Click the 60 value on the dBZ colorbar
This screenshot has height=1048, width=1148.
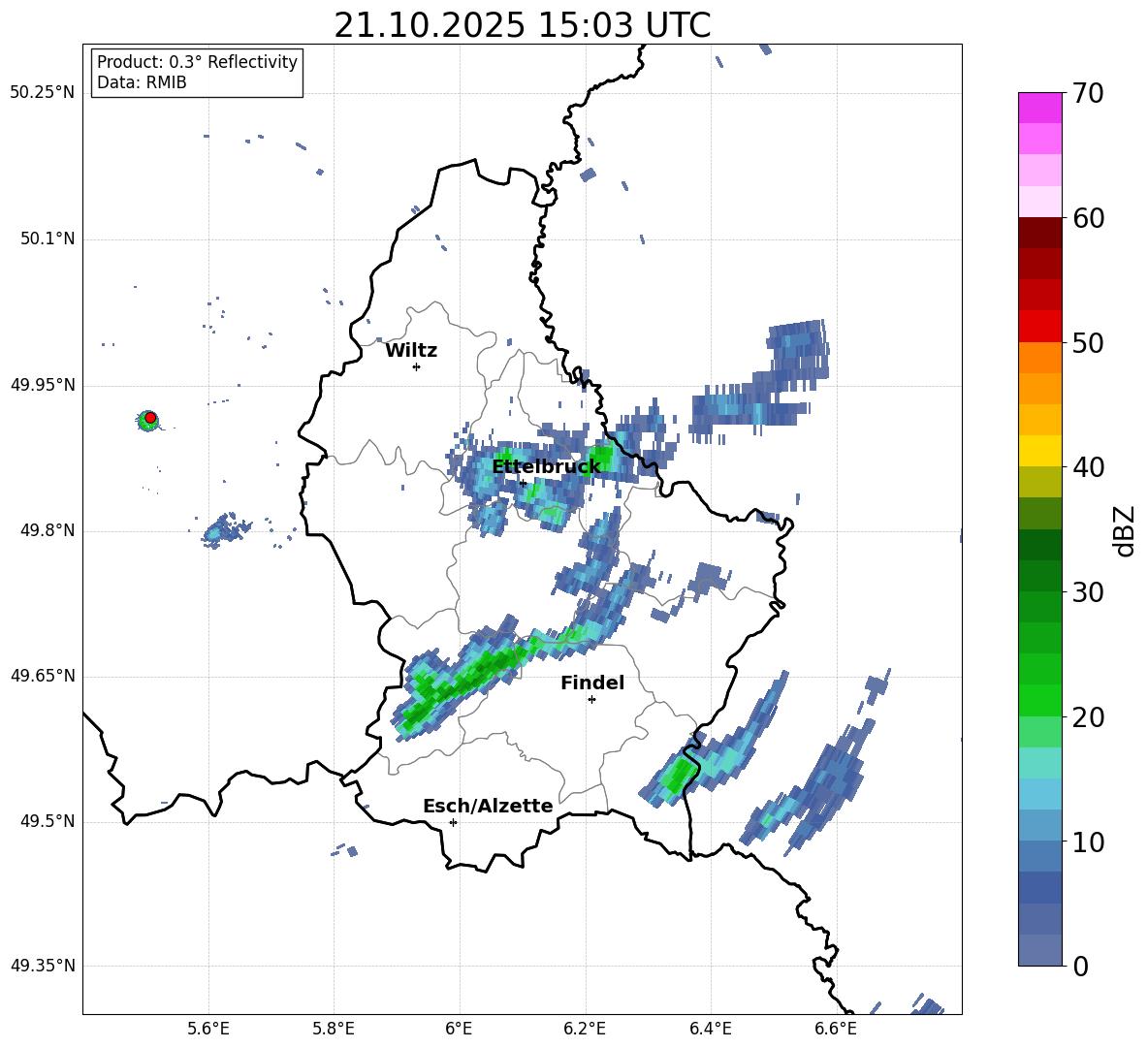click(x=1087, y=218)
